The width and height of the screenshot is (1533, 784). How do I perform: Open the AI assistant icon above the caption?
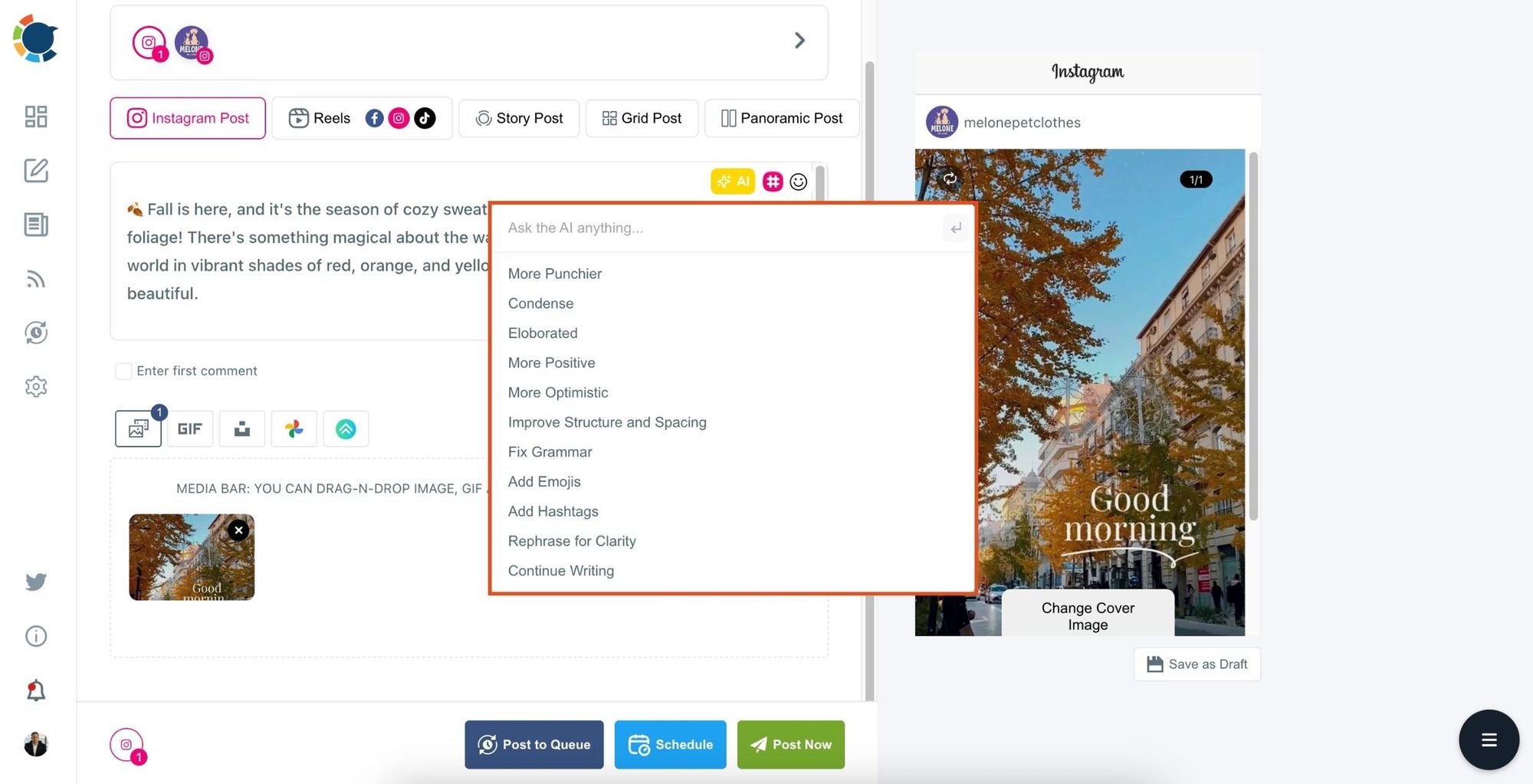coord(732,182)
